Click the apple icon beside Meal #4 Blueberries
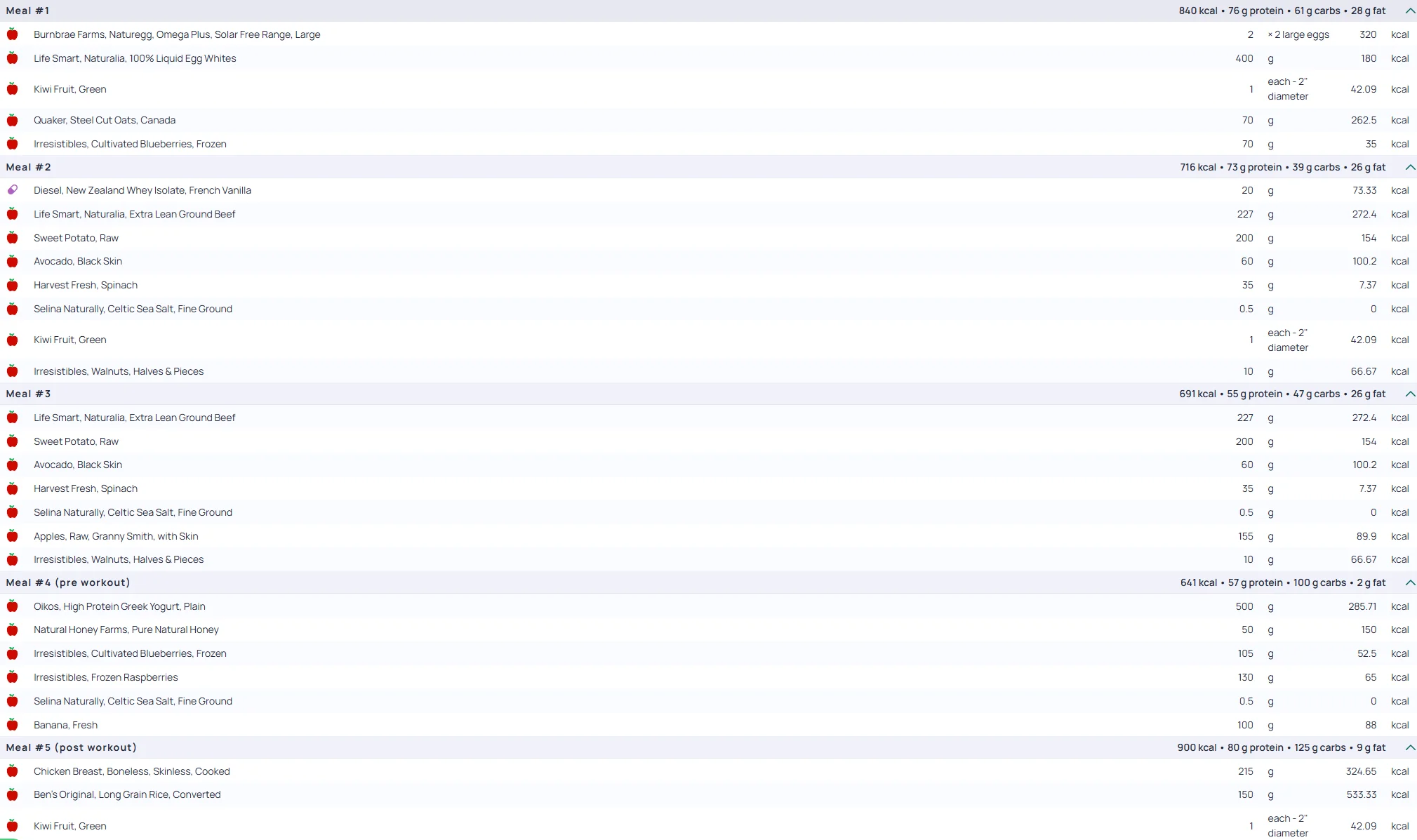1417x840 pixels. tap(13, 653)
